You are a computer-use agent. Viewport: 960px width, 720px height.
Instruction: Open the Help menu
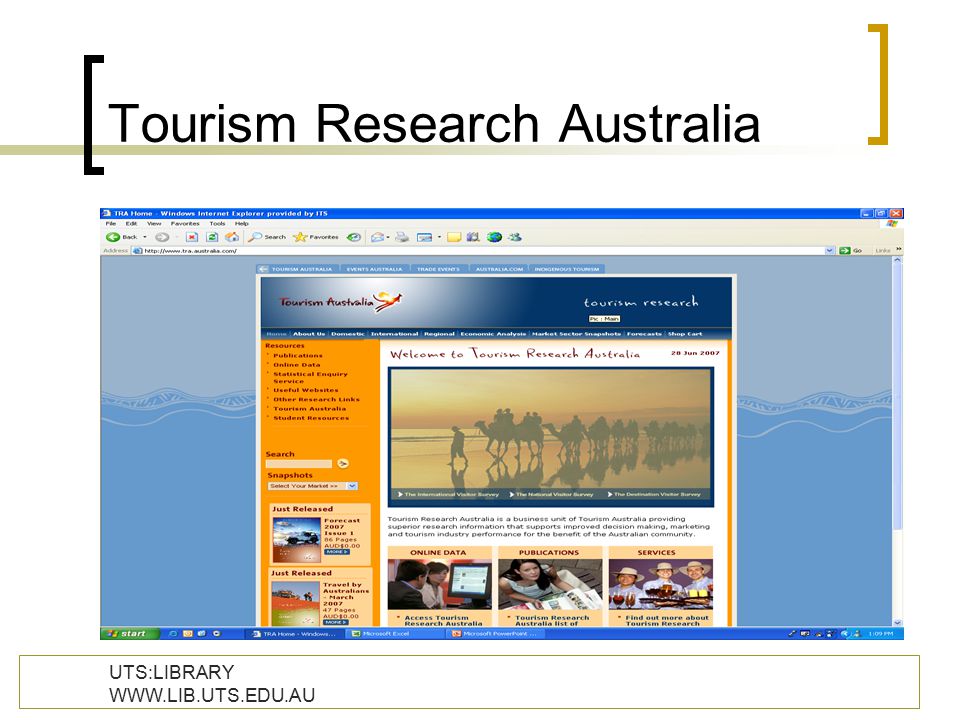(242, 223)
